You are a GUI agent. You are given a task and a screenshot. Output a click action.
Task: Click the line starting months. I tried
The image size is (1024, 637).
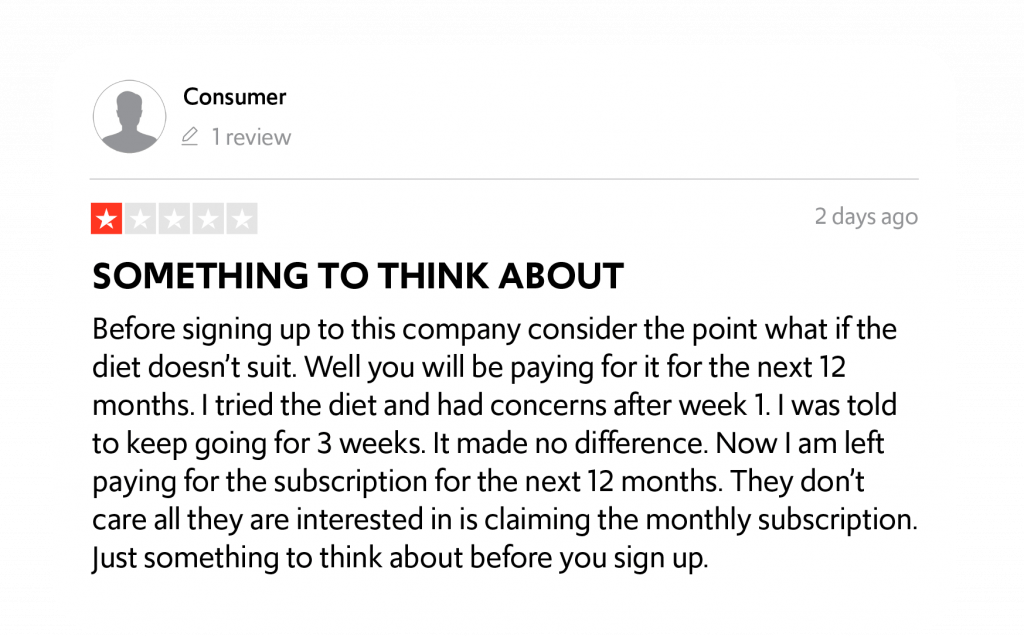pos(494,405)
